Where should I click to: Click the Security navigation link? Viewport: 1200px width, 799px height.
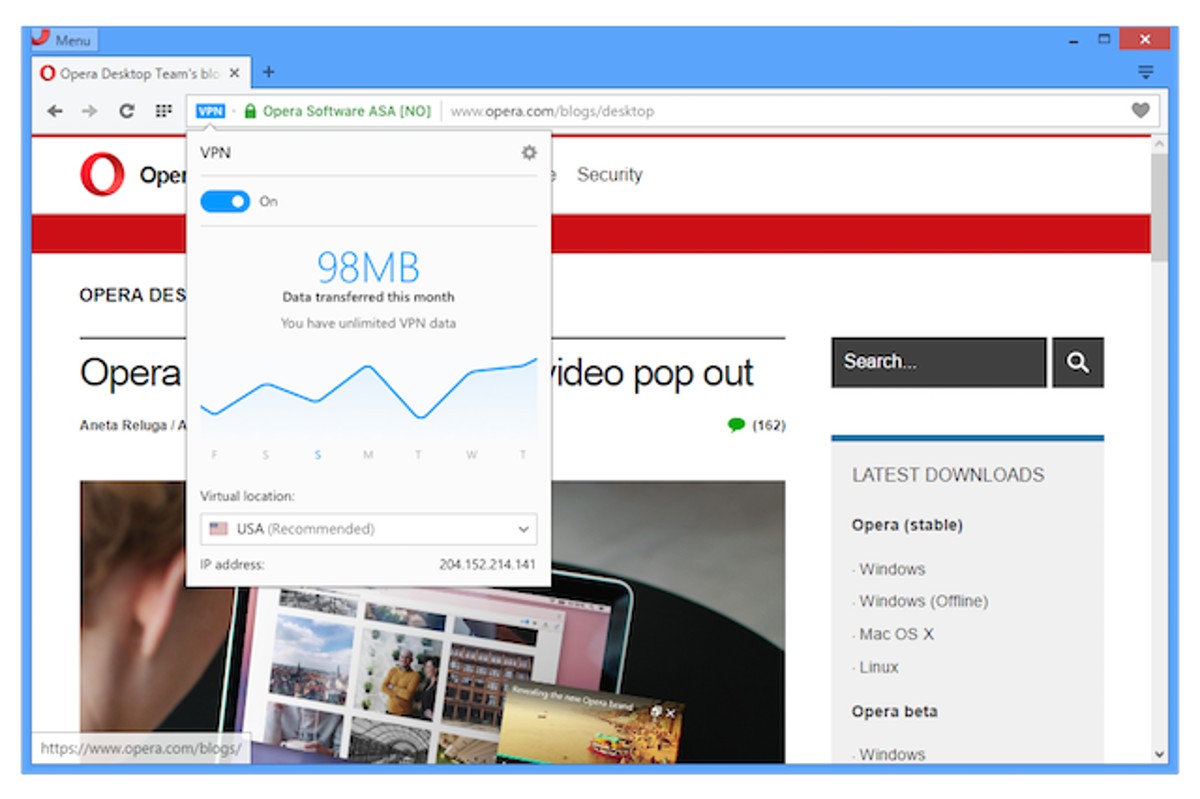pyautogui.click(x=609, y=175)
